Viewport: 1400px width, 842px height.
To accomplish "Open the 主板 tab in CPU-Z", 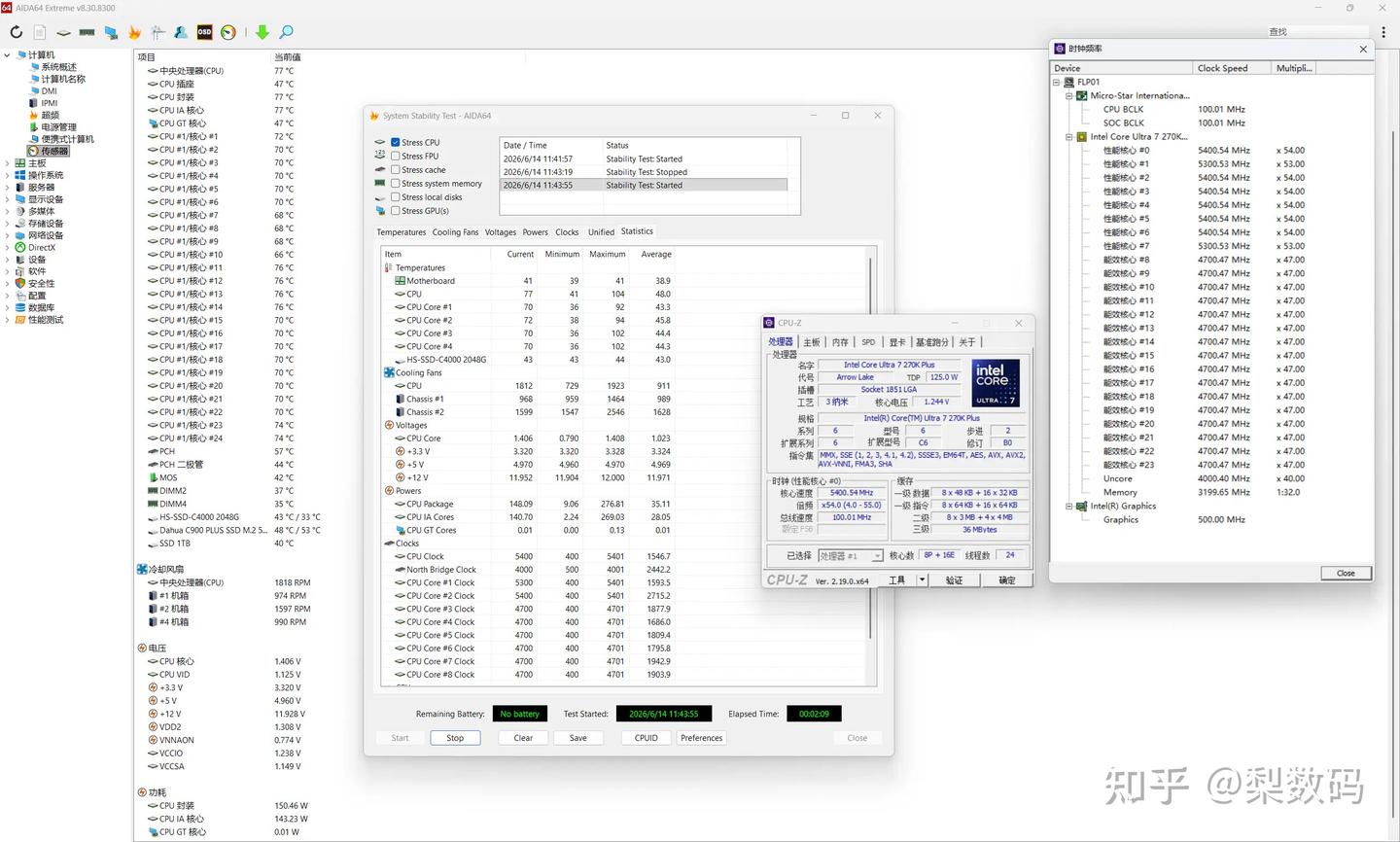I will tap(812, 342).
